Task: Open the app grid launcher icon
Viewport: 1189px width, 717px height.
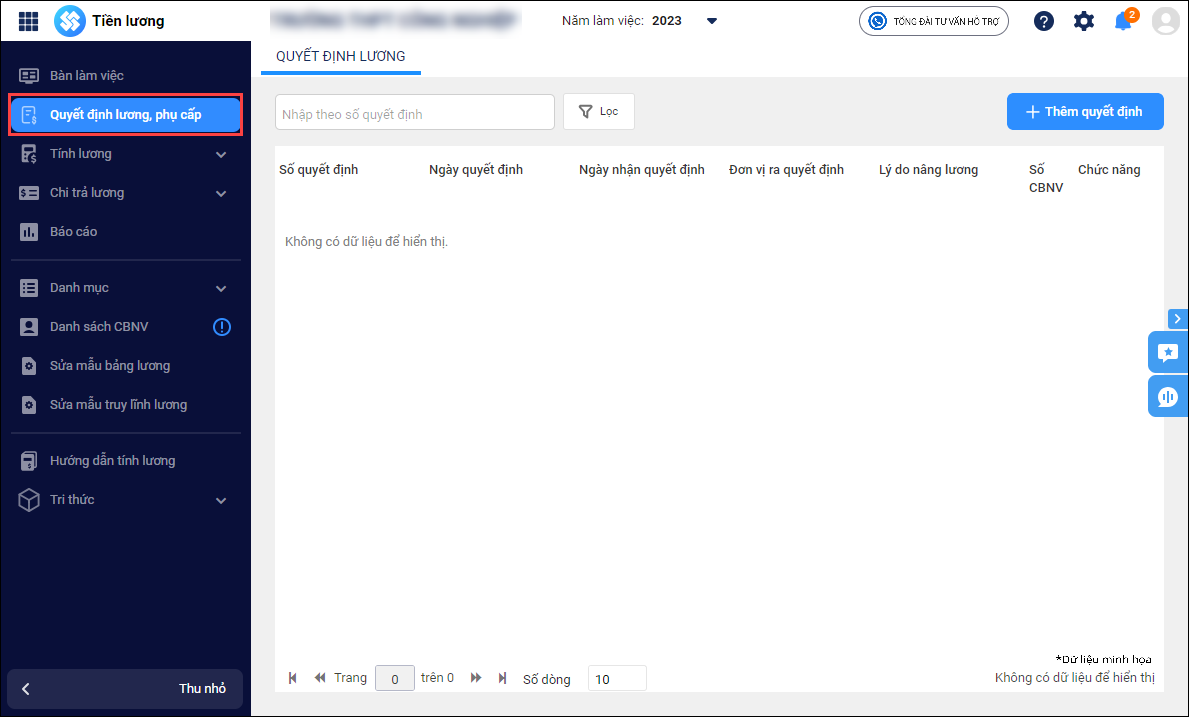Action: [28, 21]
